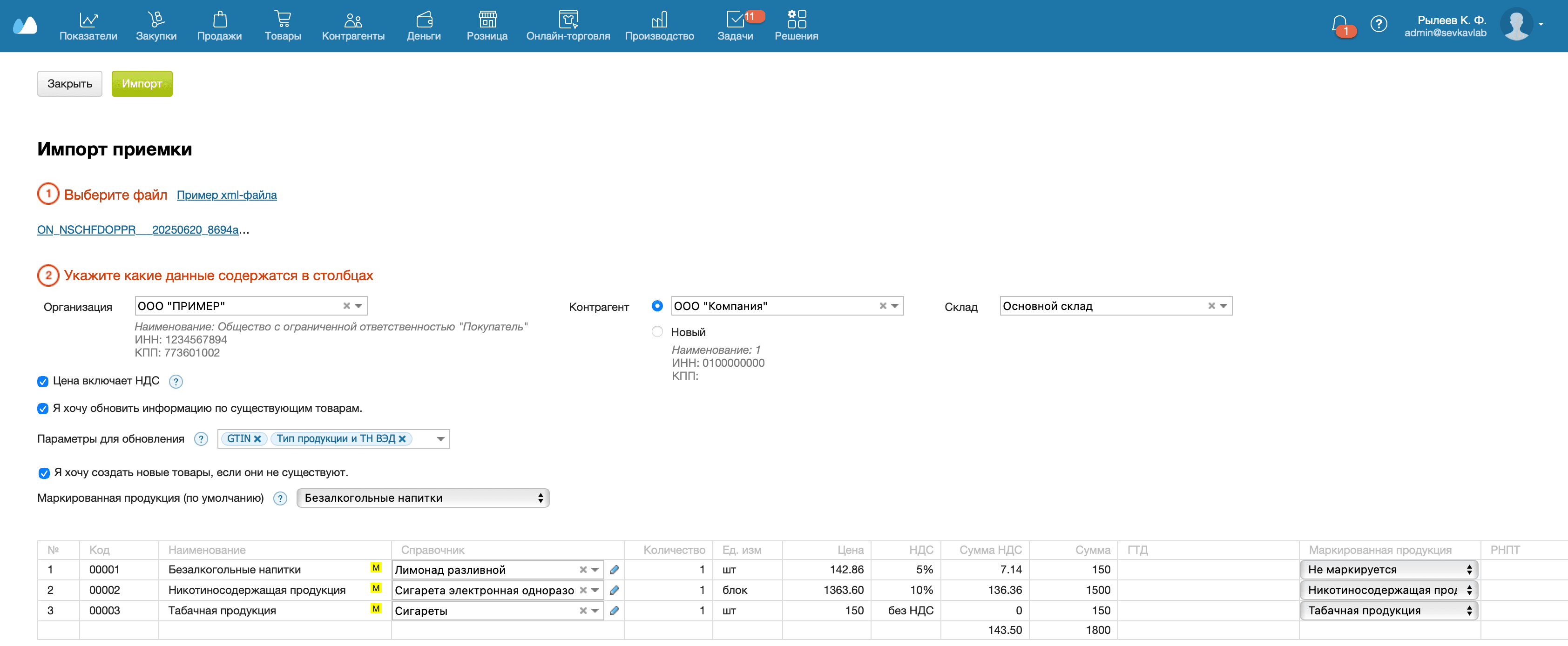Expand the Организация dropdown arrow

point(358,306)
